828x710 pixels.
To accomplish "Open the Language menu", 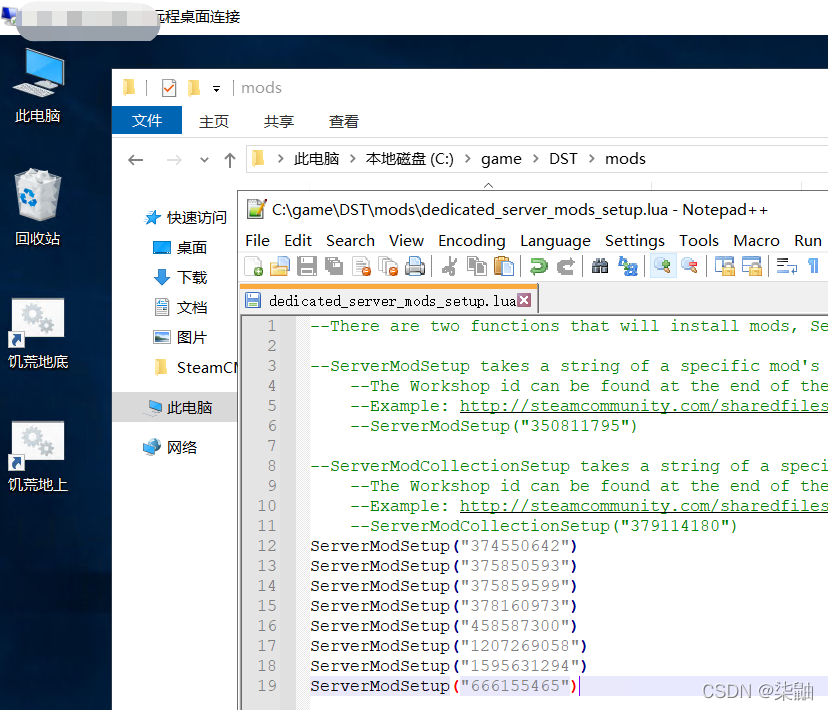I will click(x=555, y=241).
